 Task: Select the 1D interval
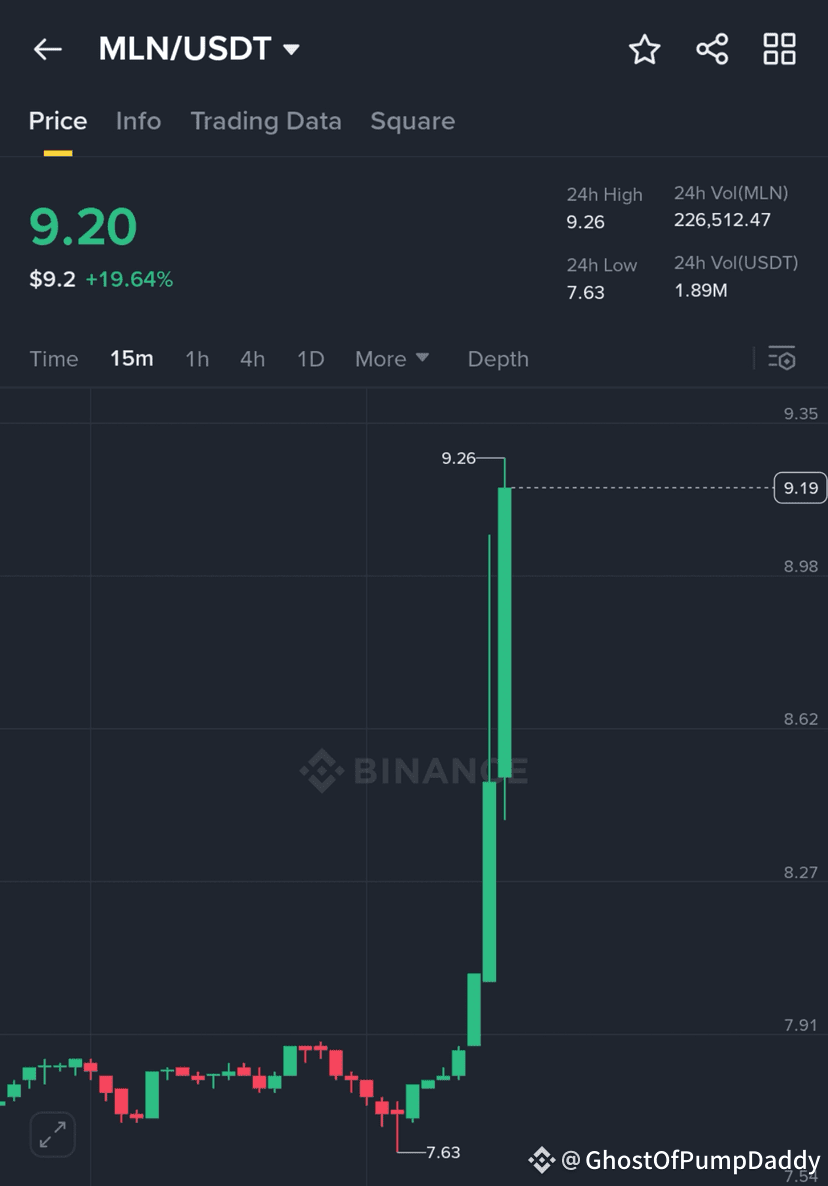click(x=311, y=359)
